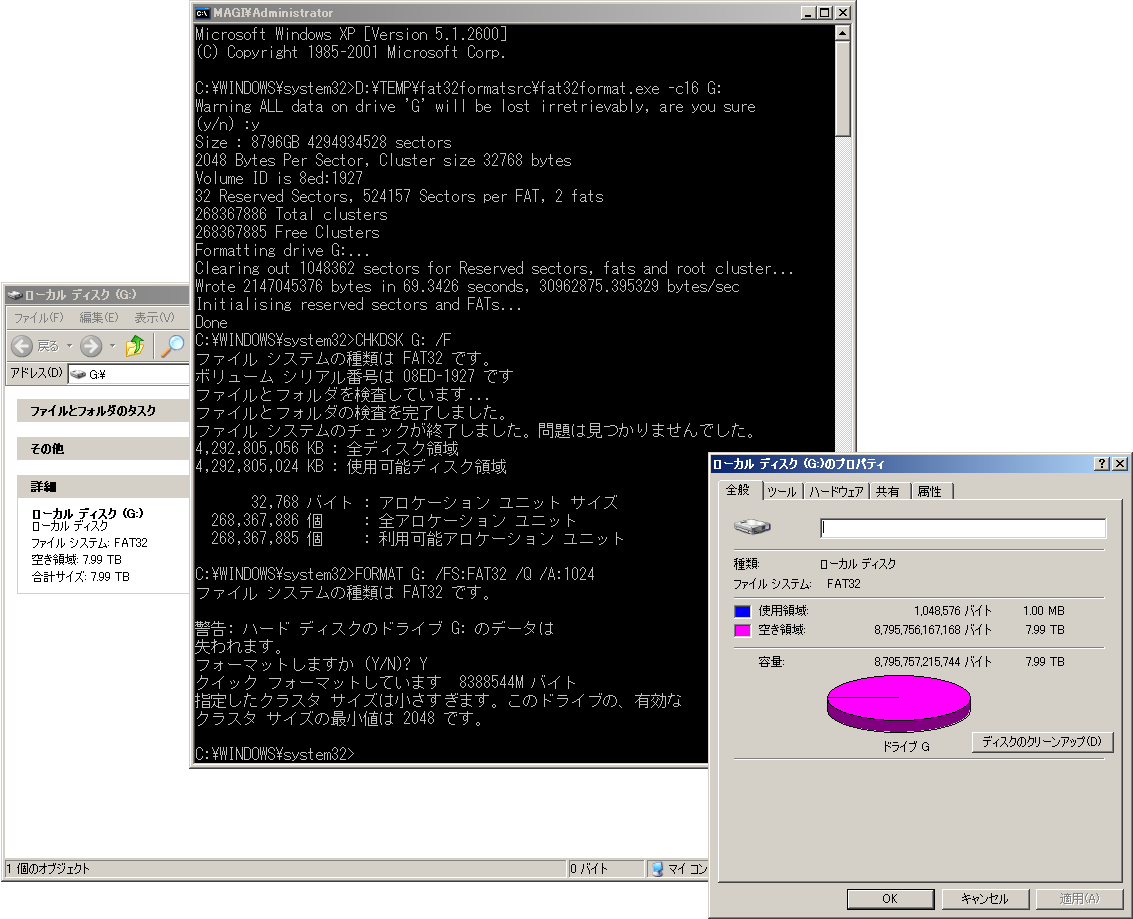
Task: Click 8,795,757,215,744 バイト capacity value
Action: pos(932,662)
